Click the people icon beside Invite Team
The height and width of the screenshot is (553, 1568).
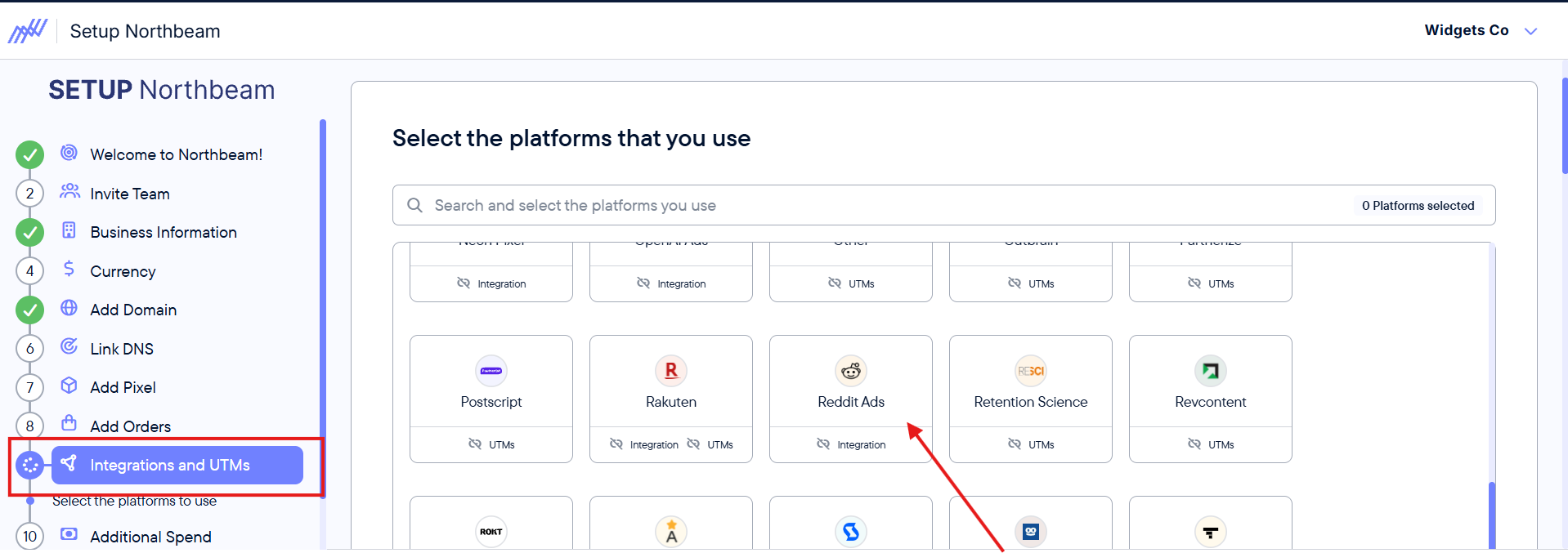(69, 191)
